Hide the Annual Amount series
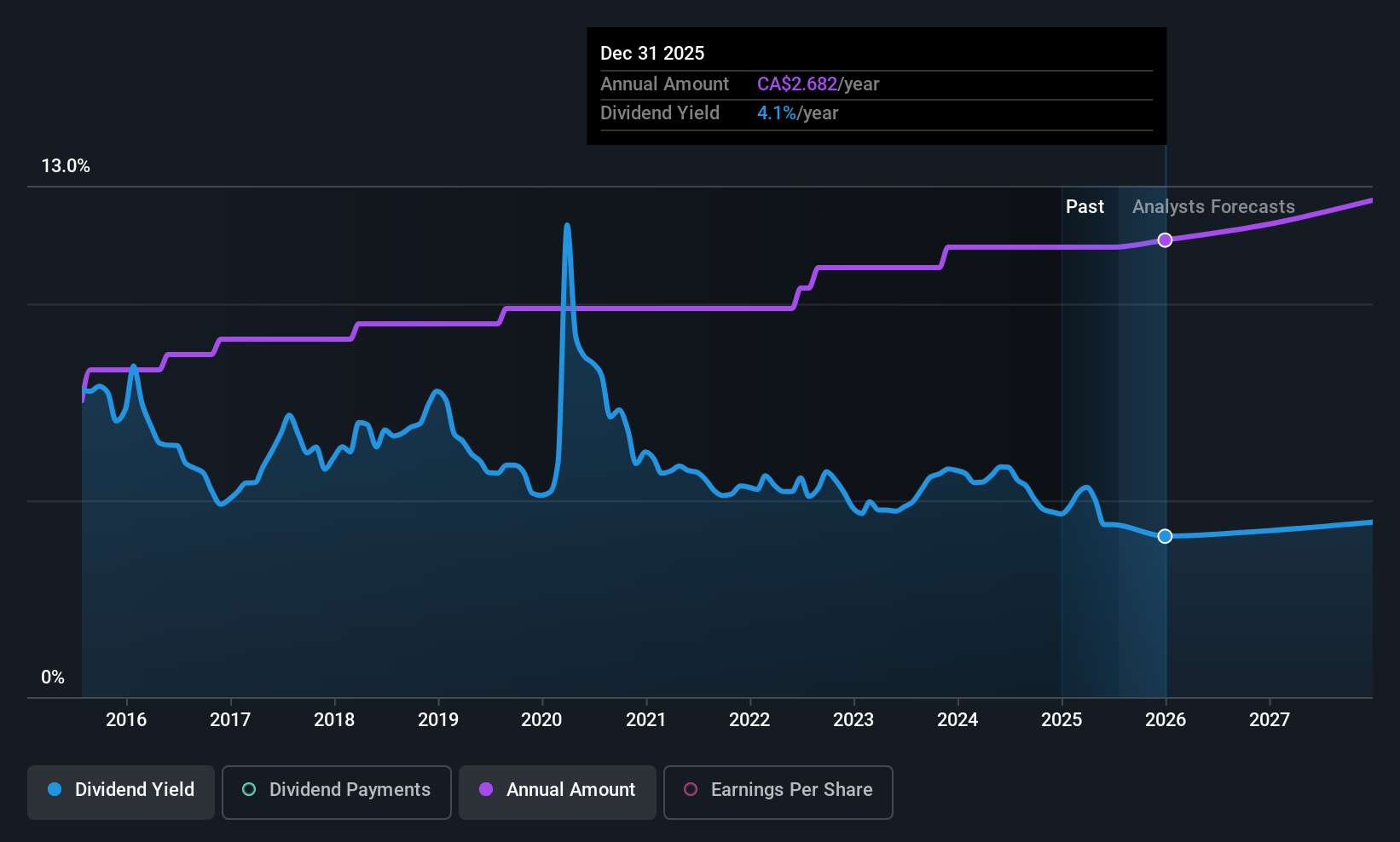 (557, 790)
